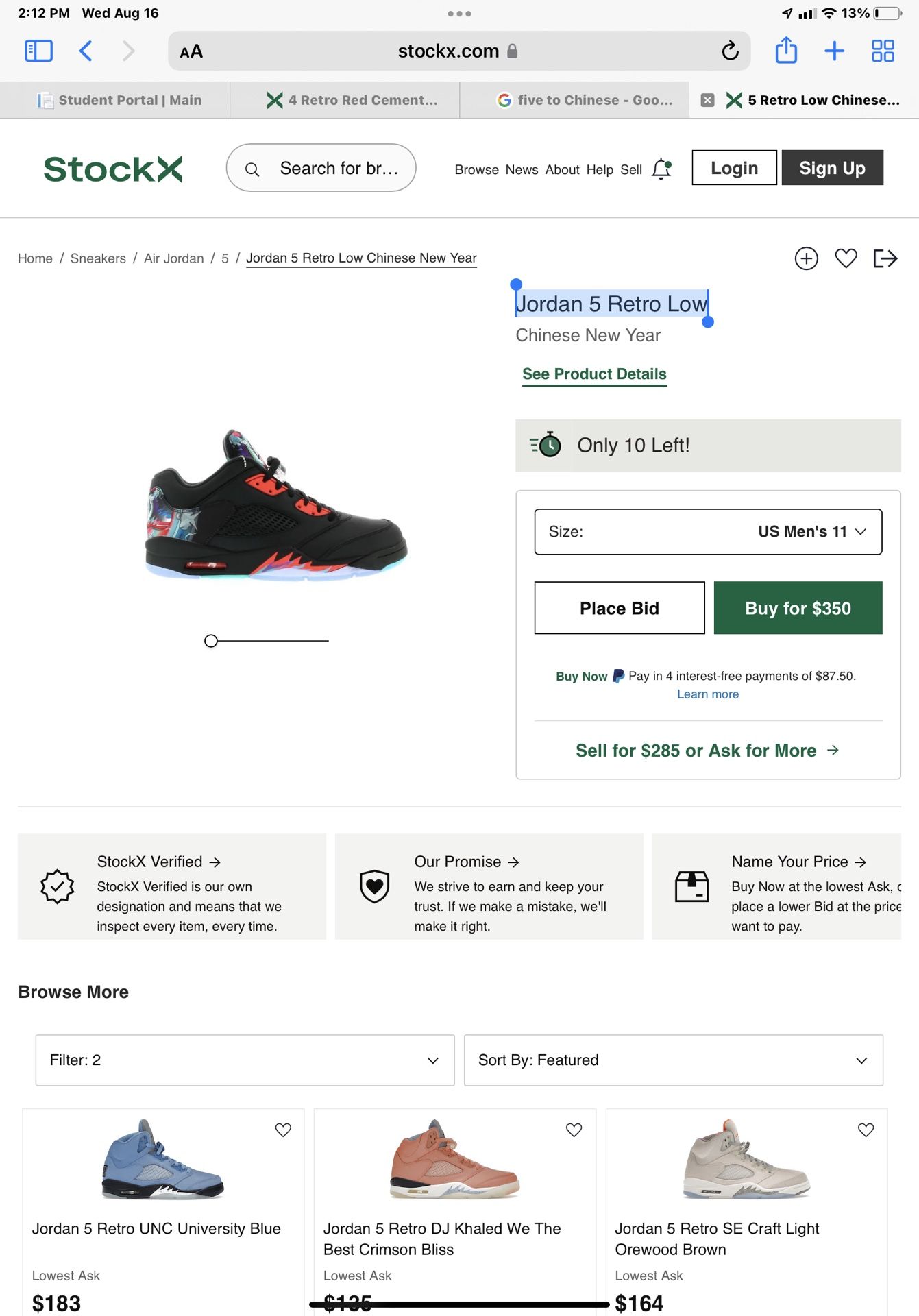Viewport: 919px width, 1316px height.
Task: Favorite the Jordan 5 Chinese New Year product
Action: (x=846, y=258)
